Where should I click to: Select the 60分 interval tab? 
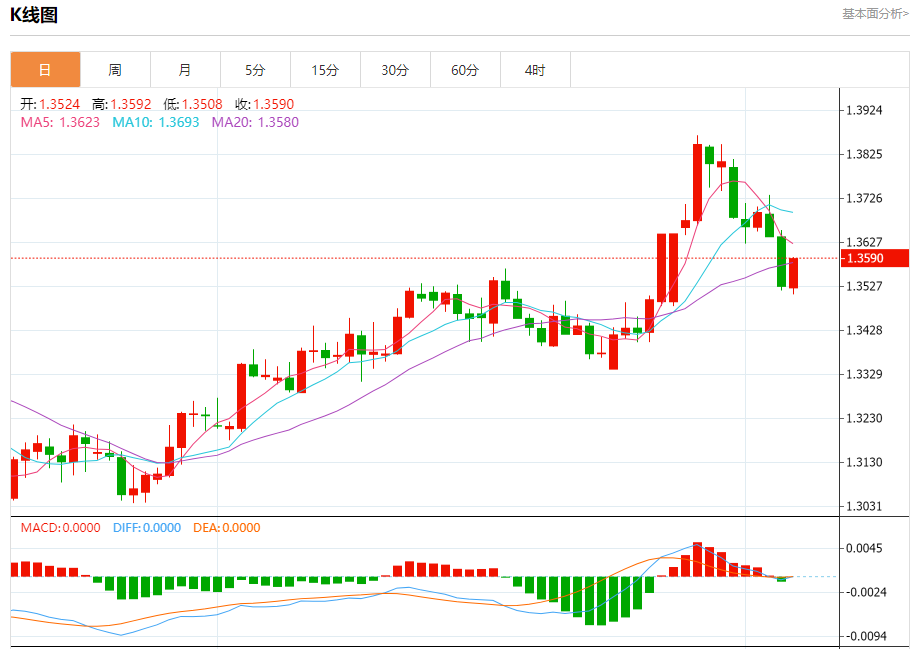point(465,70)
